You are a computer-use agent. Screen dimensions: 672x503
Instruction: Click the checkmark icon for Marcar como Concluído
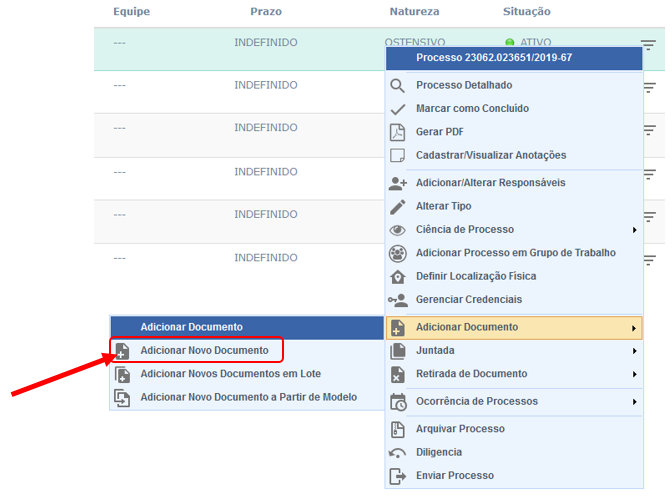[398, 109]
